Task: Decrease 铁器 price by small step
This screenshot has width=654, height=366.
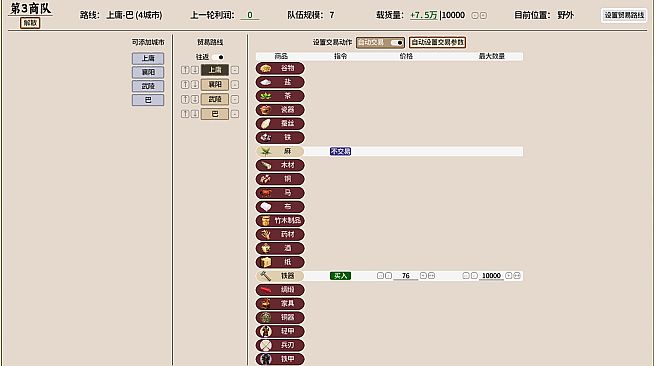Action: click(389, 276)
